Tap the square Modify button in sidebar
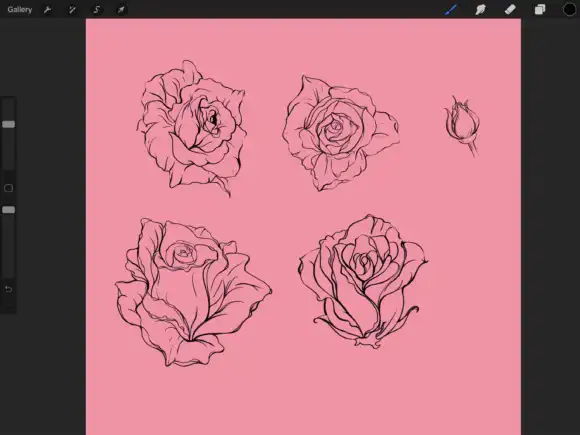This screenshot has height=435, width=580. click(x=9, y=188)
